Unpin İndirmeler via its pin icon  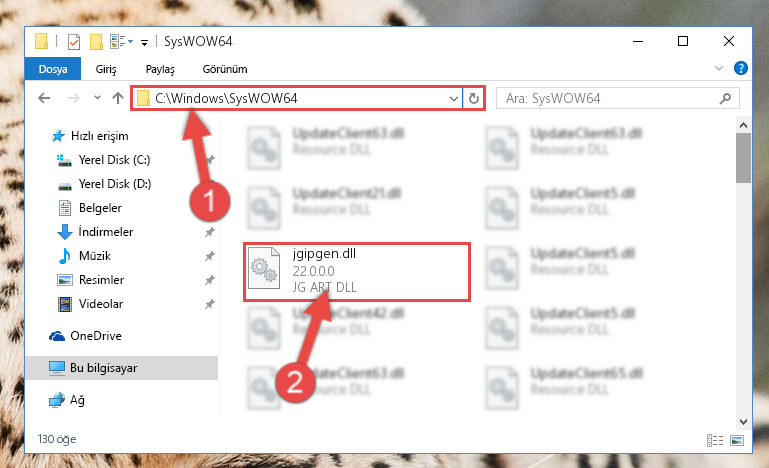point(210,232)
